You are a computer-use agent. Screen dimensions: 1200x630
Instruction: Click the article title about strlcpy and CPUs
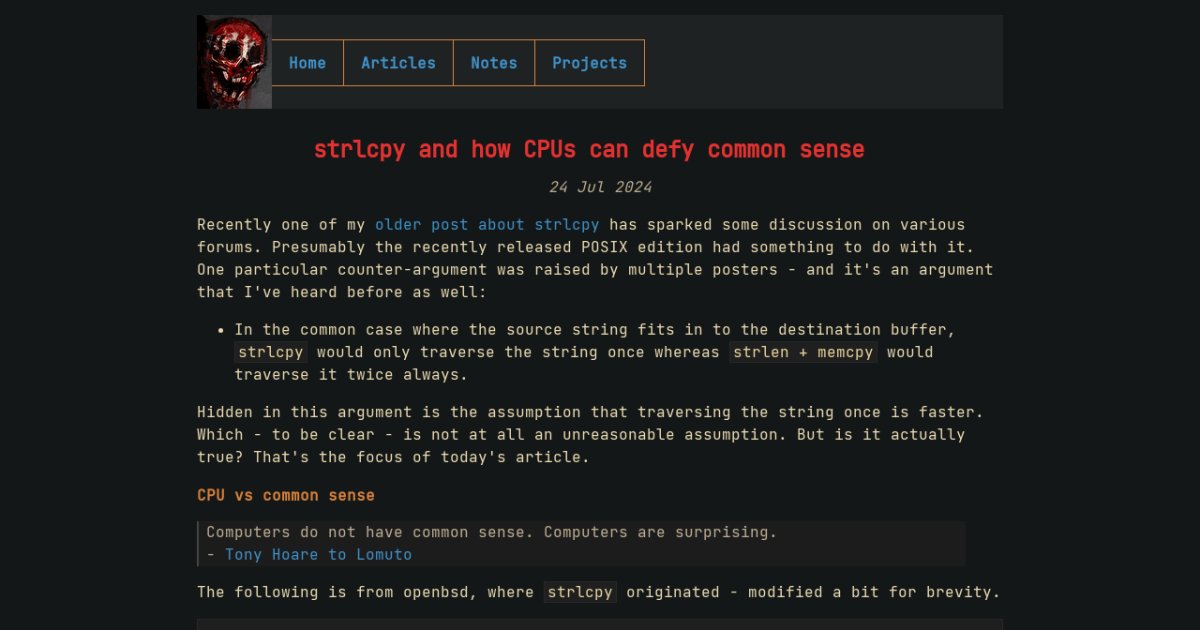589,150
